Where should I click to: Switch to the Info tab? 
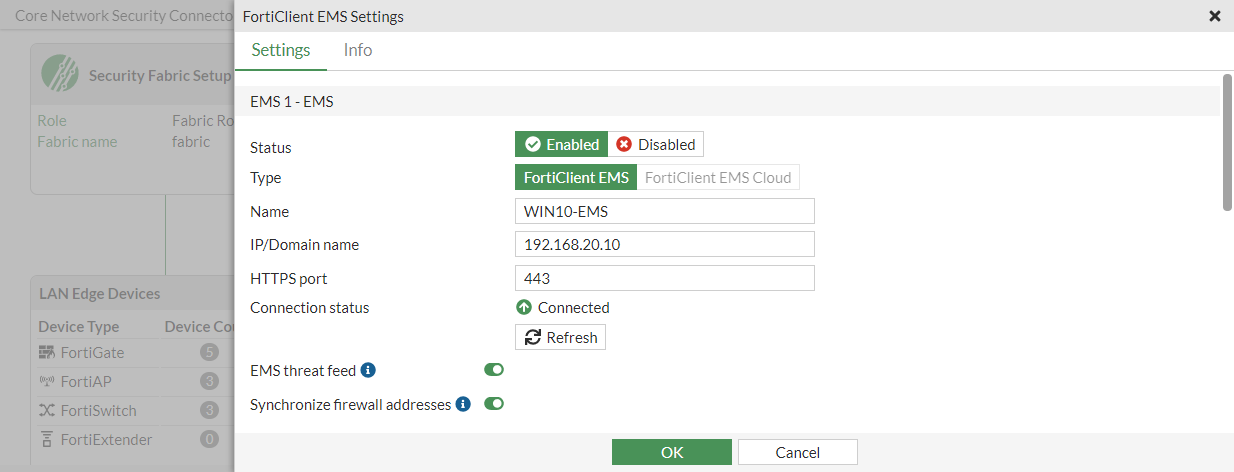point(357,50)
